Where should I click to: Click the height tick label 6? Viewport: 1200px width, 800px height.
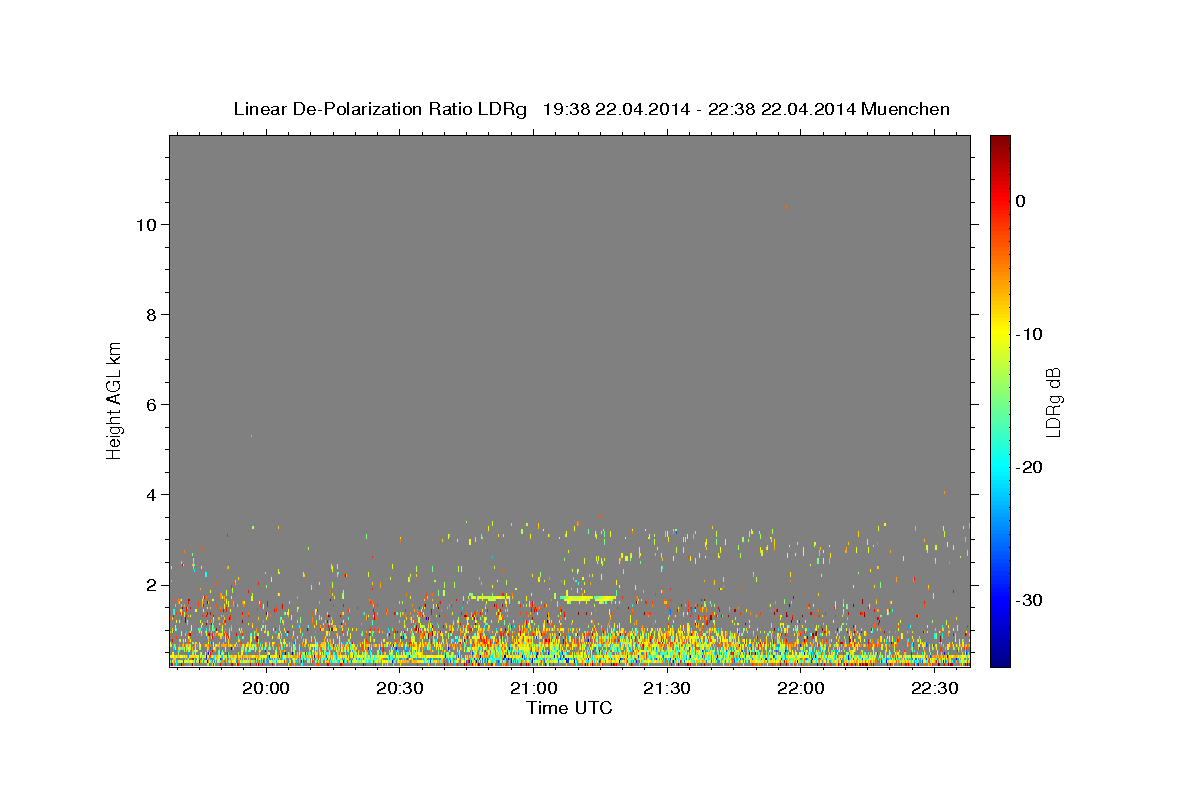coord(152,404)
